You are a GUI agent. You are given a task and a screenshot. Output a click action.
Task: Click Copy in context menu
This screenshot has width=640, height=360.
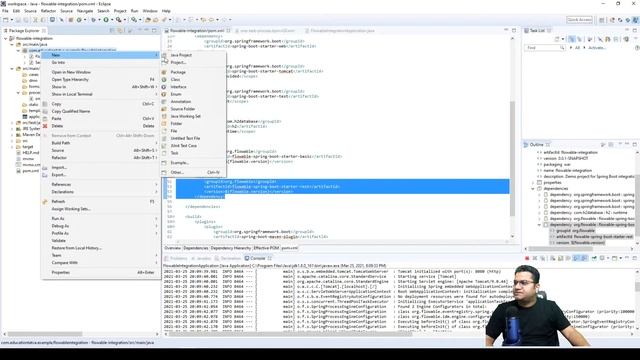(56, 104)
